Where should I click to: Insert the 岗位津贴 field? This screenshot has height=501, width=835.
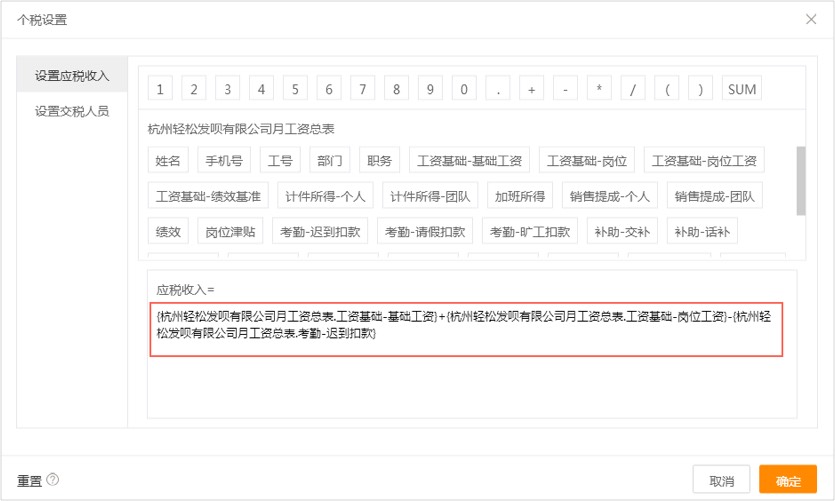click(x=230, y=231)
